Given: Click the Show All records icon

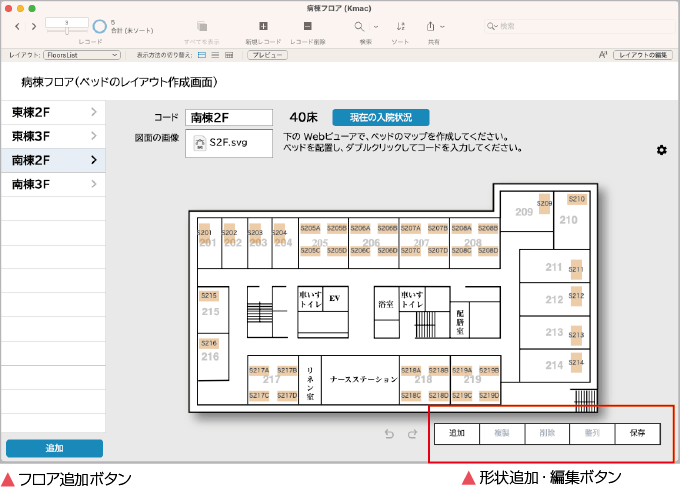Looking at the screenshot, I should pyautogui.click(x=202, y=26).
